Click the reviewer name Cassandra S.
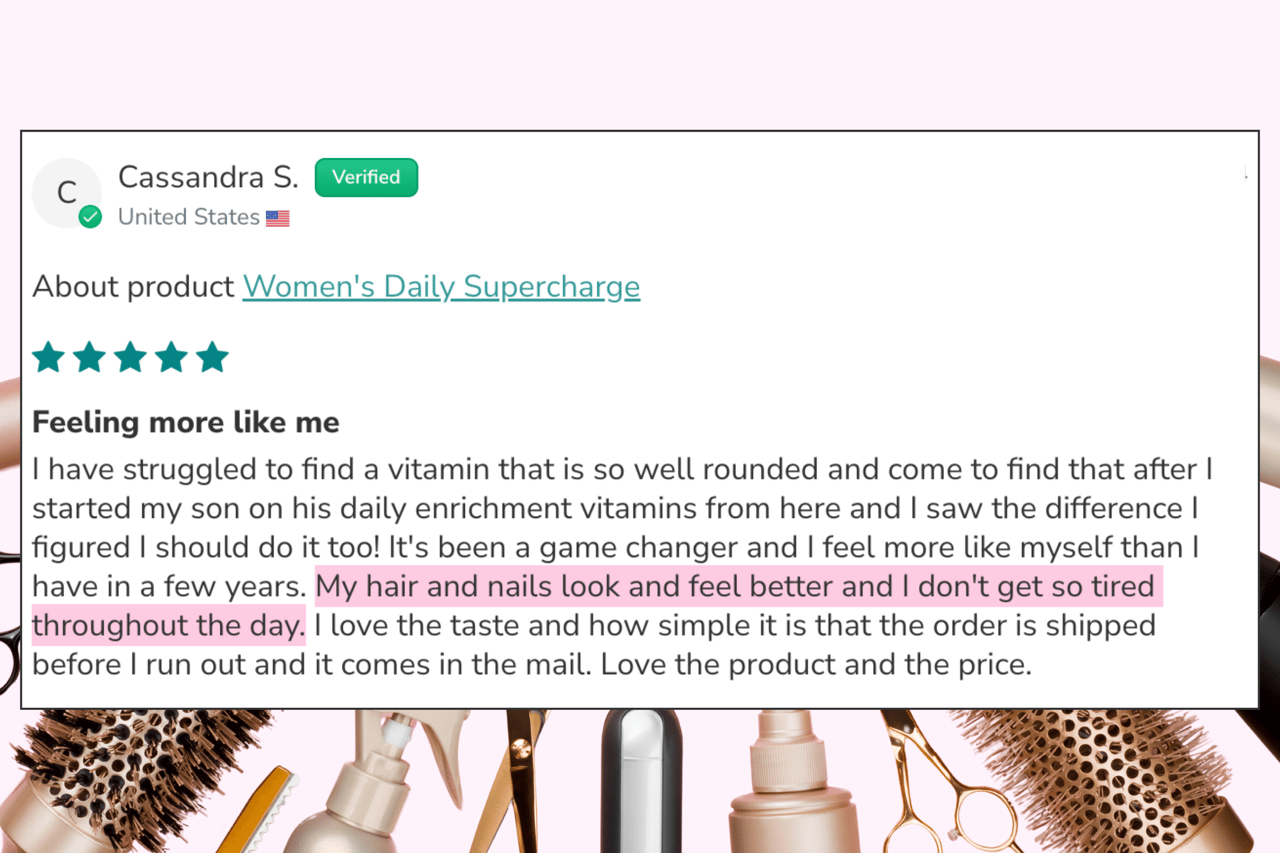The image size is (1280, 853). click(x=208, y=177)
